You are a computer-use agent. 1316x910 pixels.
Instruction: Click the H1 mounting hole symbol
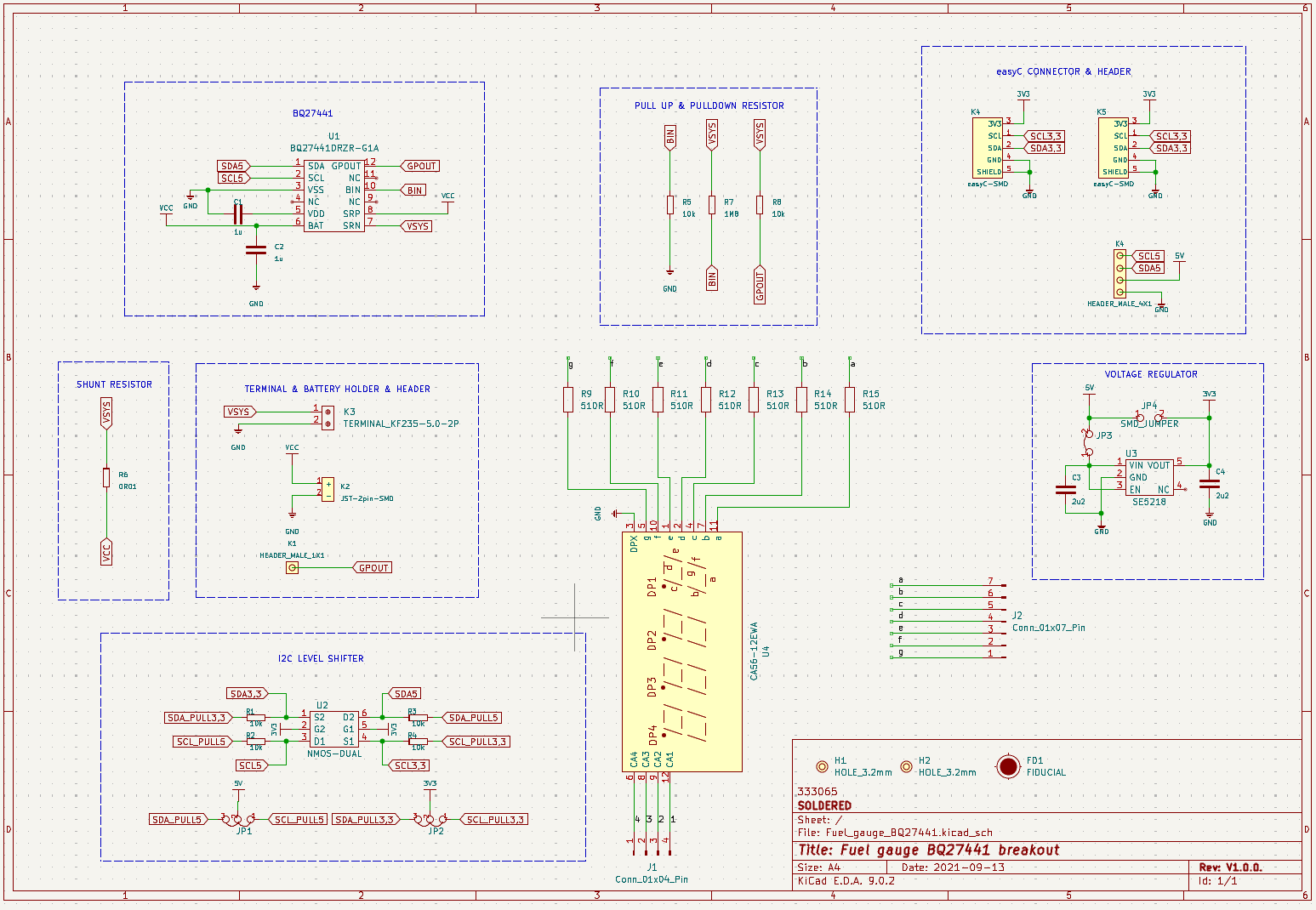point(822,766)
